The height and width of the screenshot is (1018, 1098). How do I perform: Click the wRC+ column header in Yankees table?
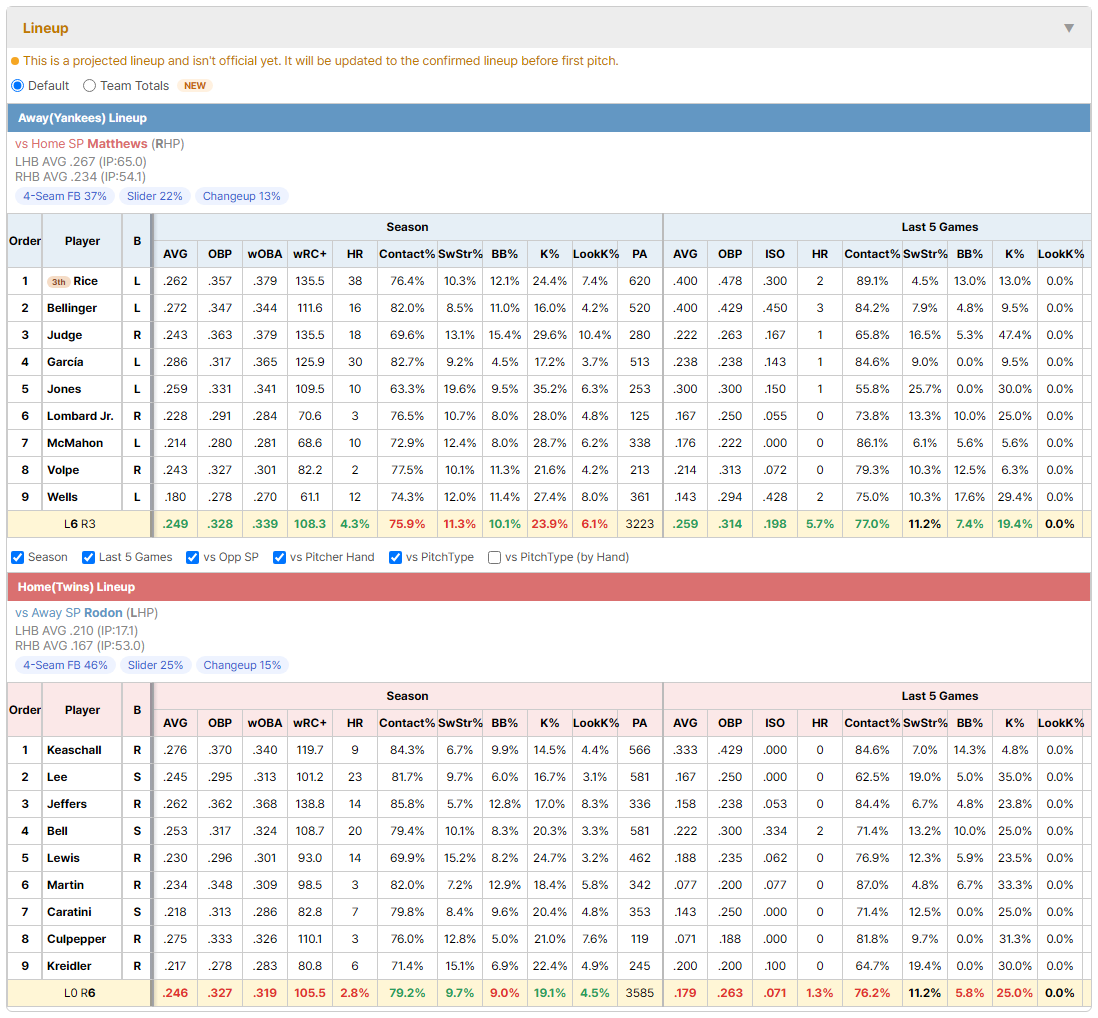tap(310, 254)
